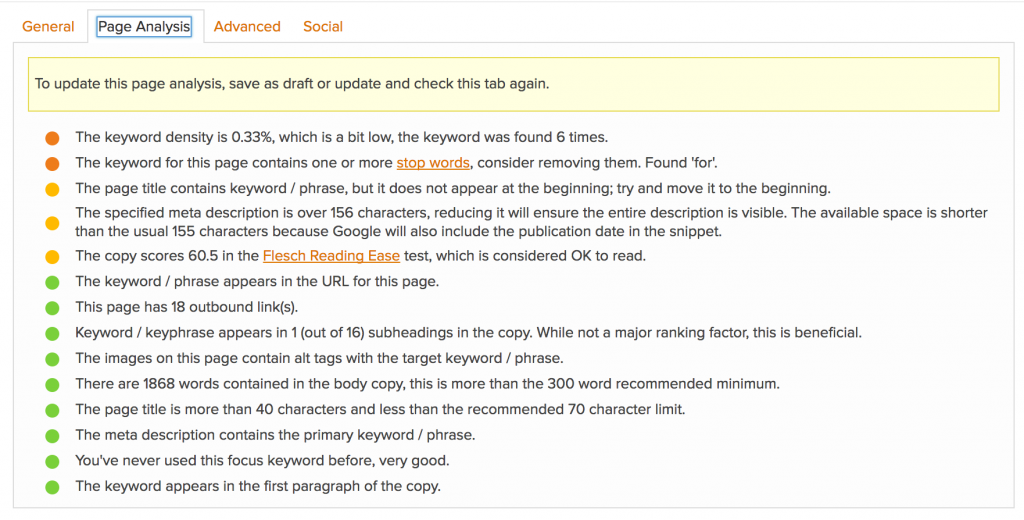1024x520 pixels.
Task: Select the Page Analysis tab
Action: pos(144,27)
